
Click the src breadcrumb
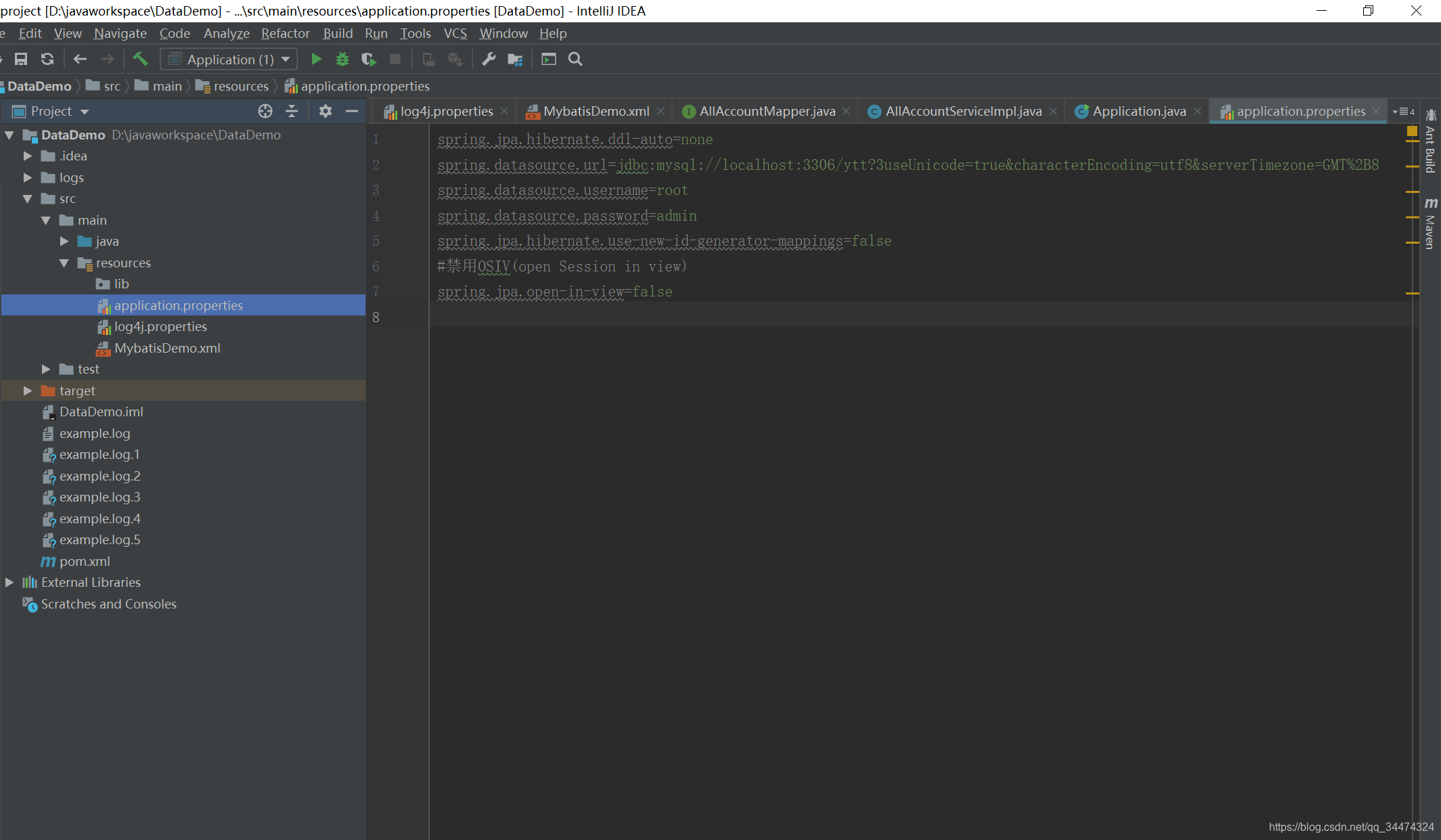[104, 87]
